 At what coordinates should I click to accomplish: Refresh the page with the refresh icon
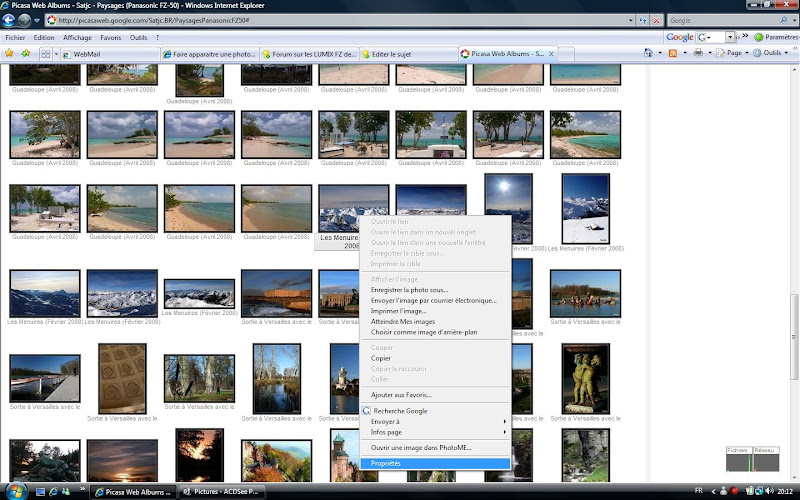click(643, 20)
